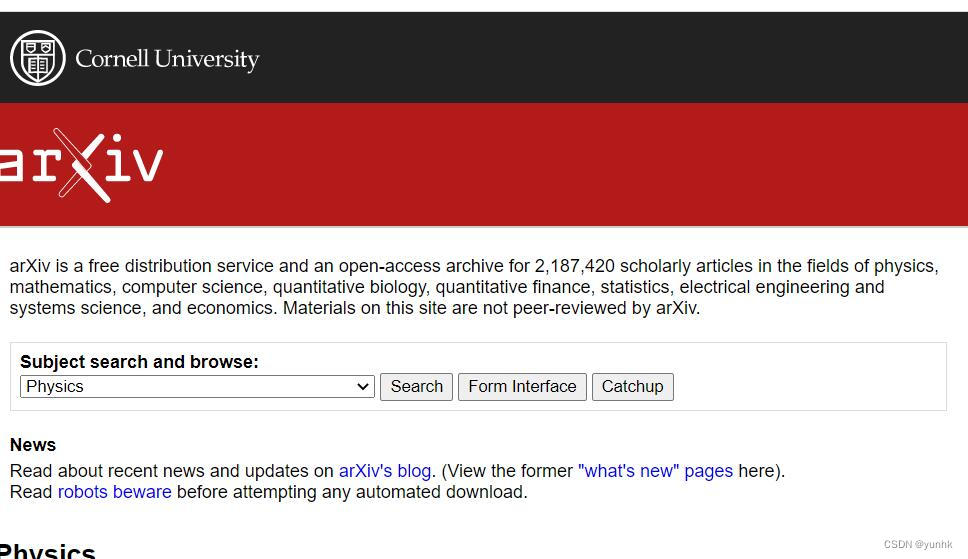Open the "what's new" pages link
The height and width of the screenshot is (559, 968).
click(656, 471)
